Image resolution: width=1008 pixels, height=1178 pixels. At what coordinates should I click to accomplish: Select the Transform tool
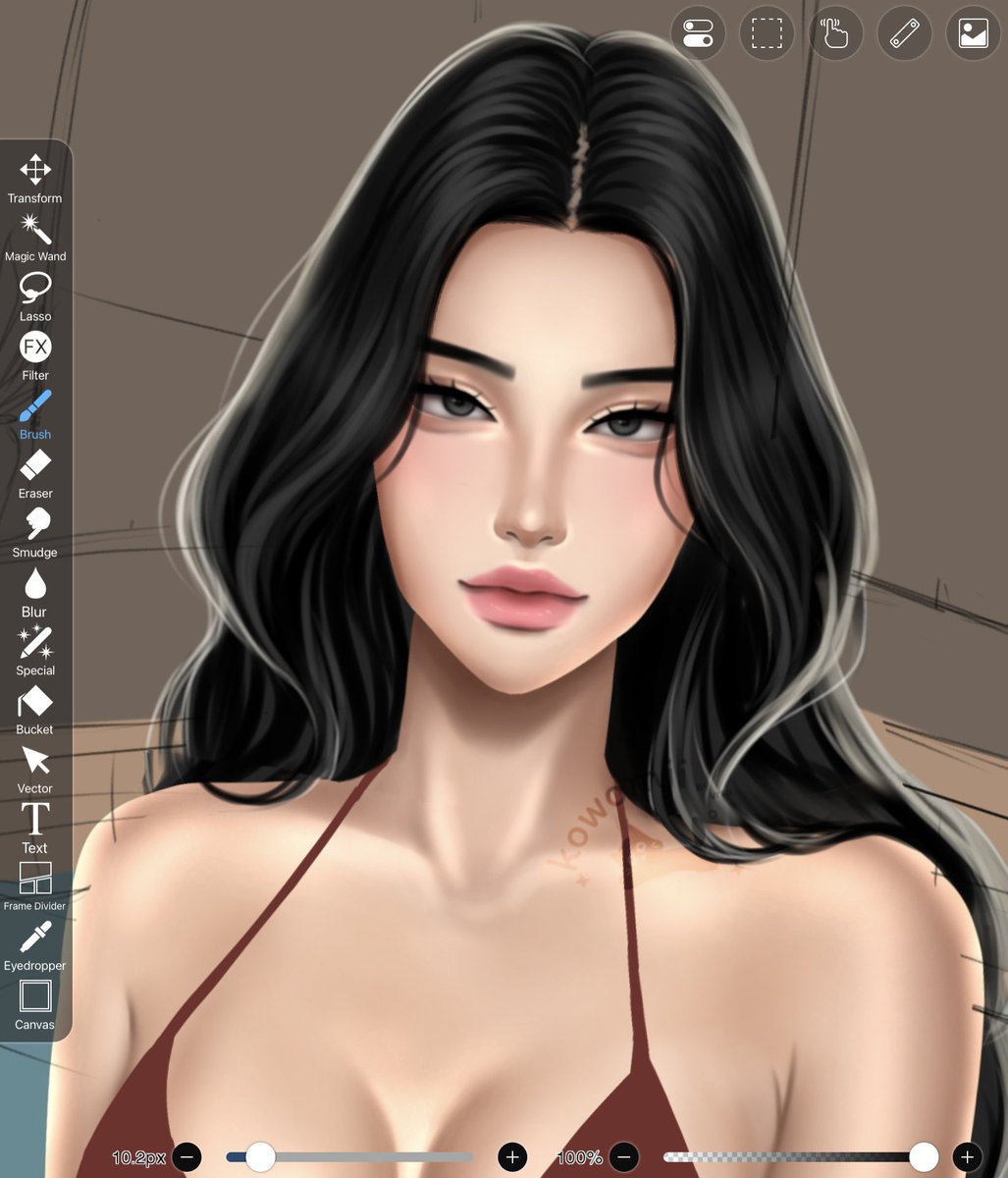(35, 178)
